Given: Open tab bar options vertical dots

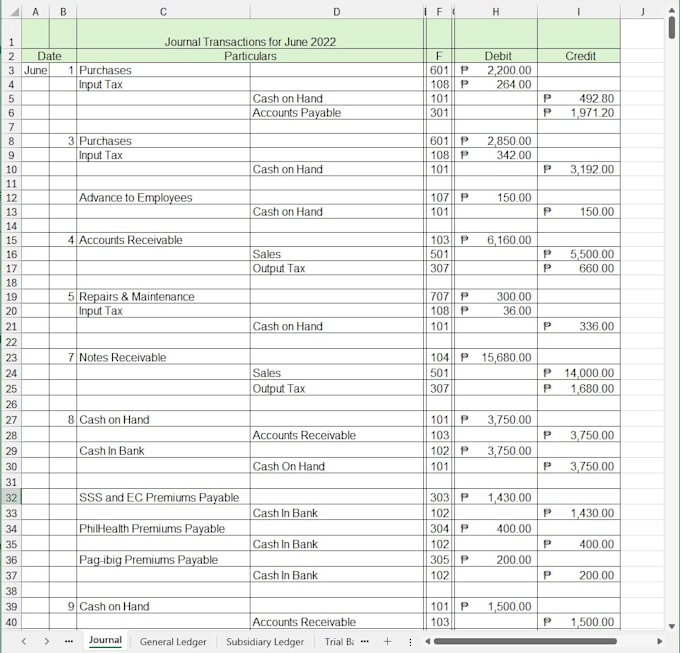Looking at the screenshot, I should (x=410, y=642).
